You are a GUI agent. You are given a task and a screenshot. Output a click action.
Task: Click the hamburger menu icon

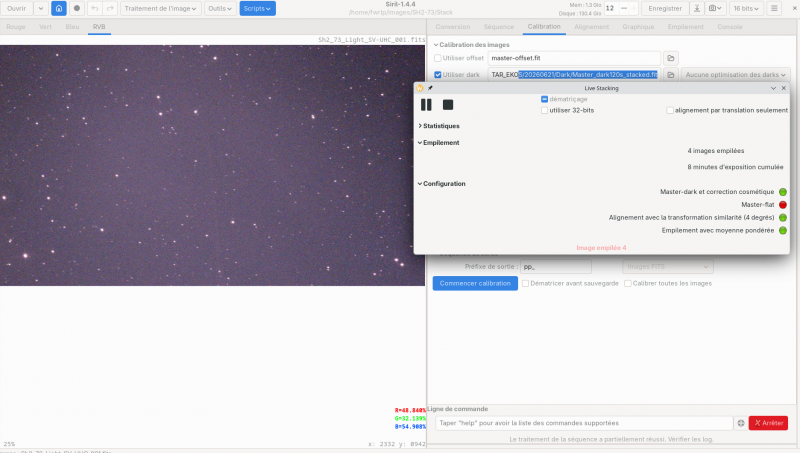click(x=774, y=8)
